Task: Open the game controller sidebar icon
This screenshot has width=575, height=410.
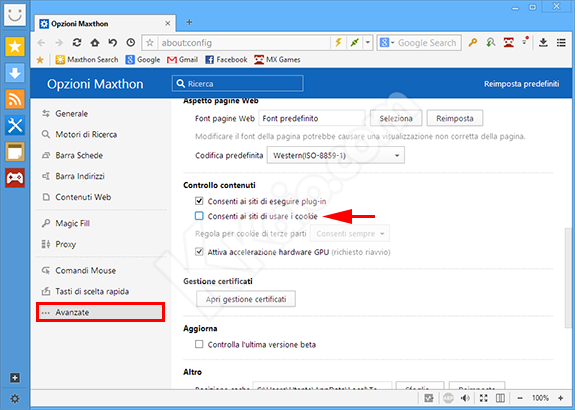Action: pyautogui.click(x=15, y=178)
